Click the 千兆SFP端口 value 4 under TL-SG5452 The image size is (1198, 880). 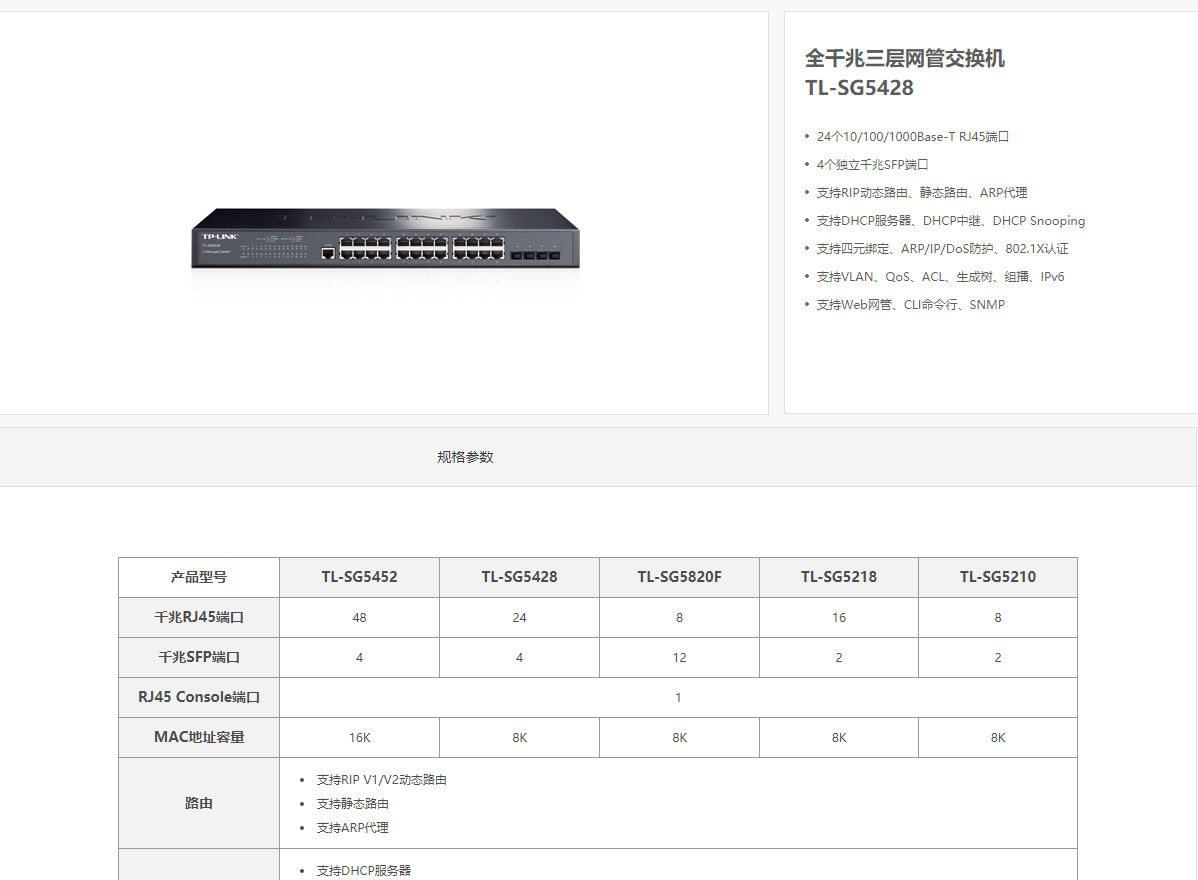point(359,657)
